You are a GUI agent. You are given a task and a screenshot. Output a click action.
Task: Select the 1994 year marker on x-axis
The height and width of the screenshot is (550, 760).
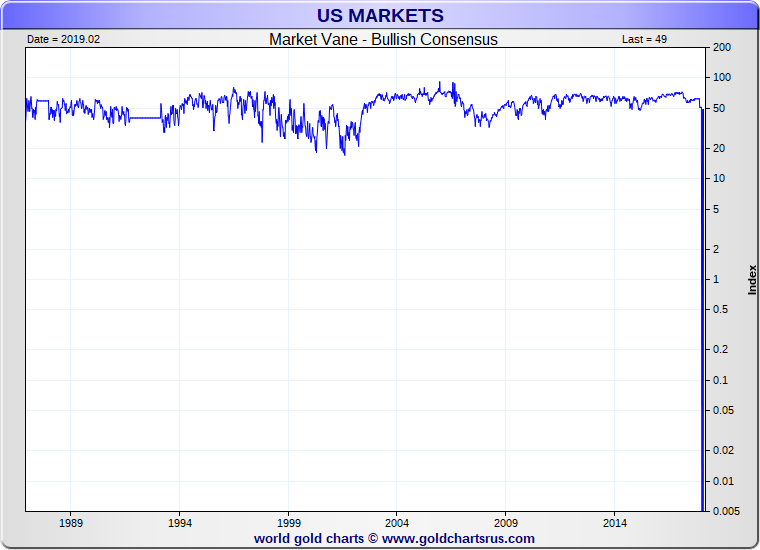point(180,523)
